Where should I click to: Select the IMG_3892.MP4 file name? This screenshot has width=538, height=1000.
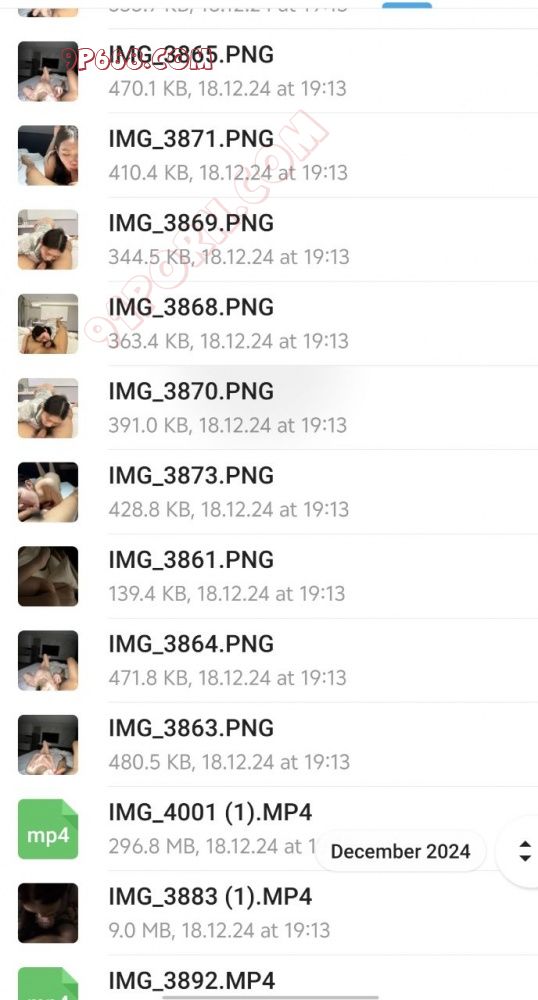point(192,980)
